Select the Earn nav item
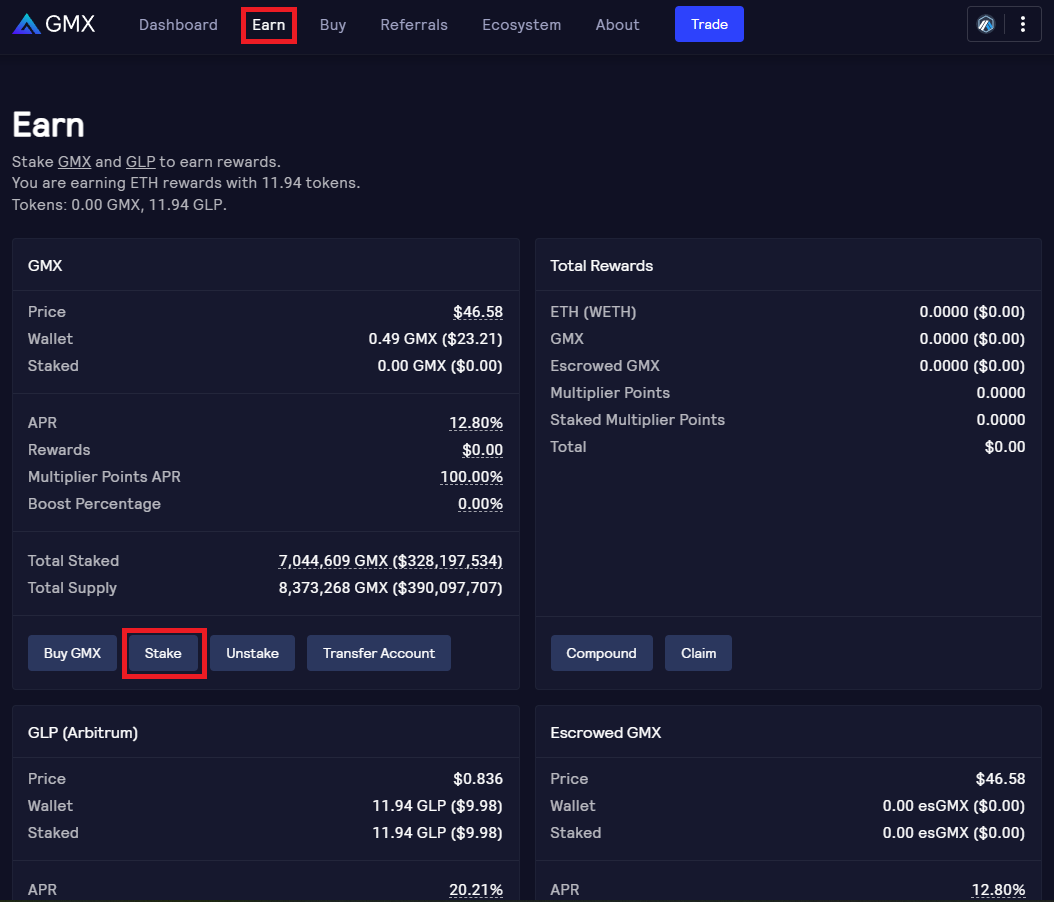This screenshot has height=902, width=1054. 269,25
